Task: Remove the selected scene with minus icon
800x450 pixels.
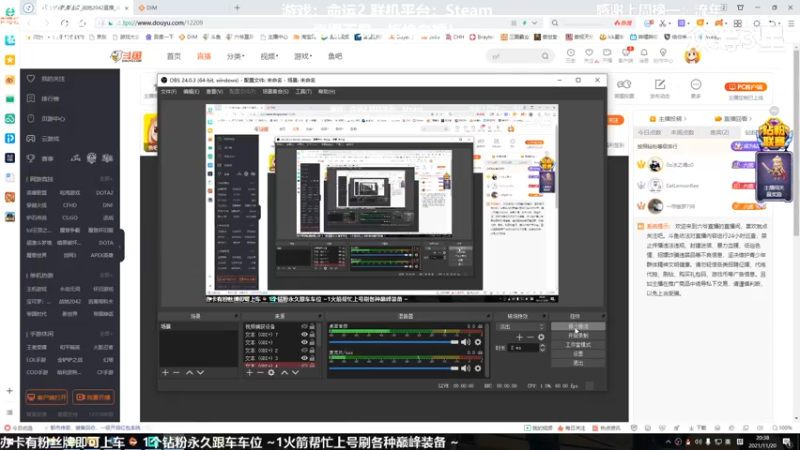Action: pos(176,373)
